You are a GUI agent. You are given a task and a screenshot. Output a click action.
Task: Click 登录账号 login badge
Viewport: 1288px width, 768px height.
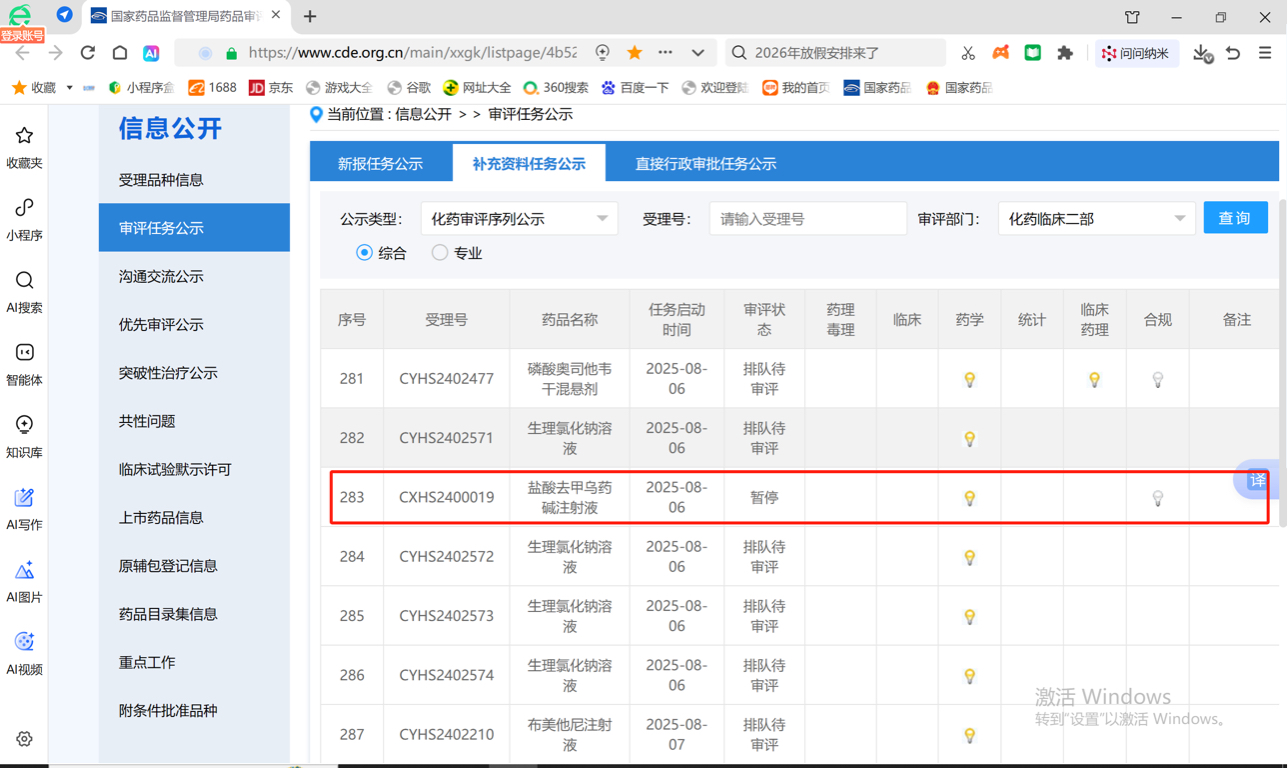[22, 36]
